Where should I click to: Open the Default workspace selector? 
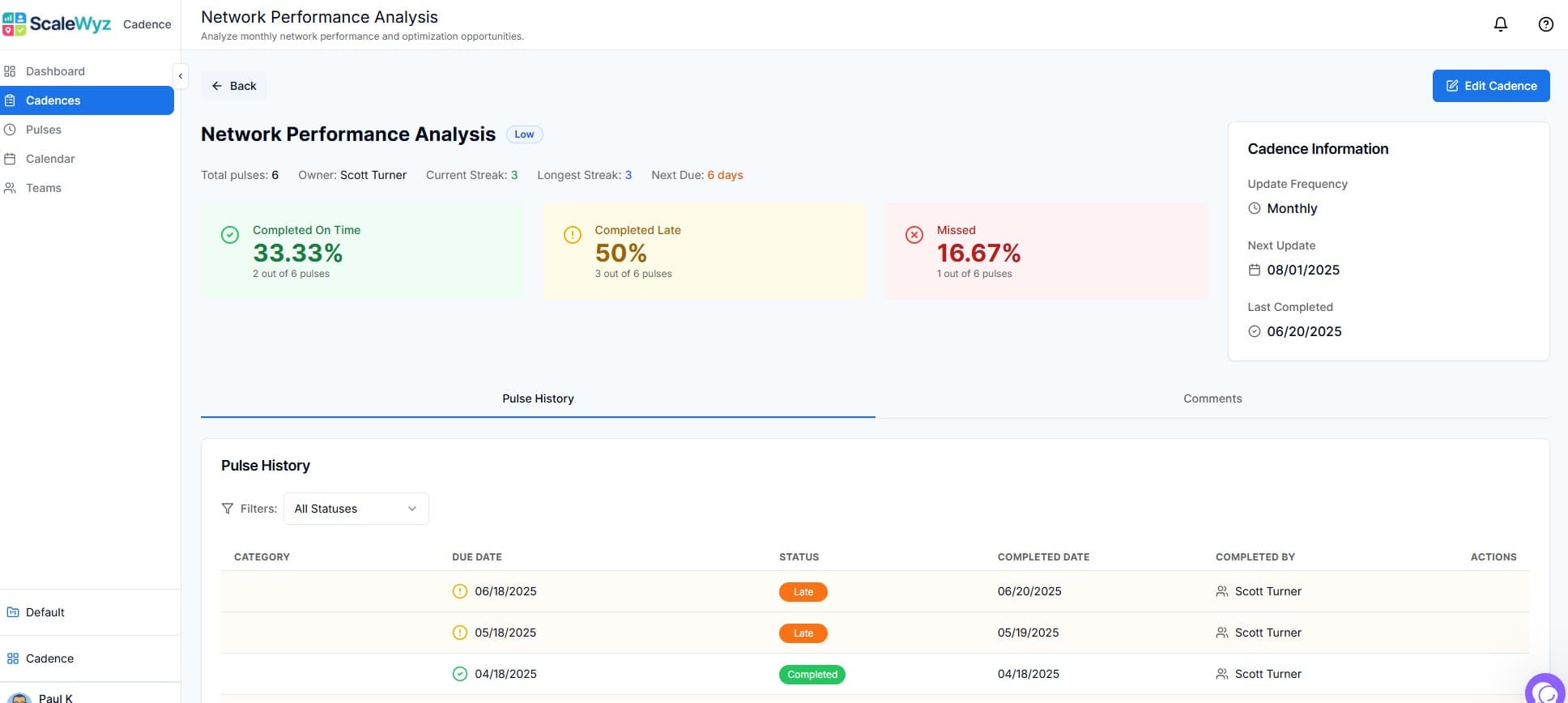point(45,612)
